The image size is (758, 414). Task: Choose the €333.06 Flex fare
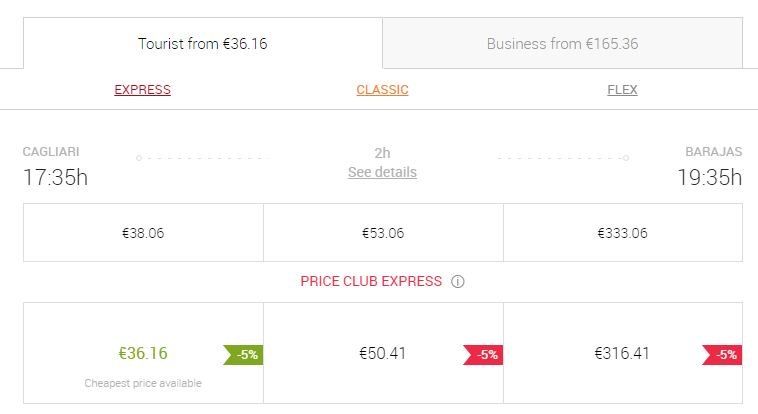click(622, 233)
